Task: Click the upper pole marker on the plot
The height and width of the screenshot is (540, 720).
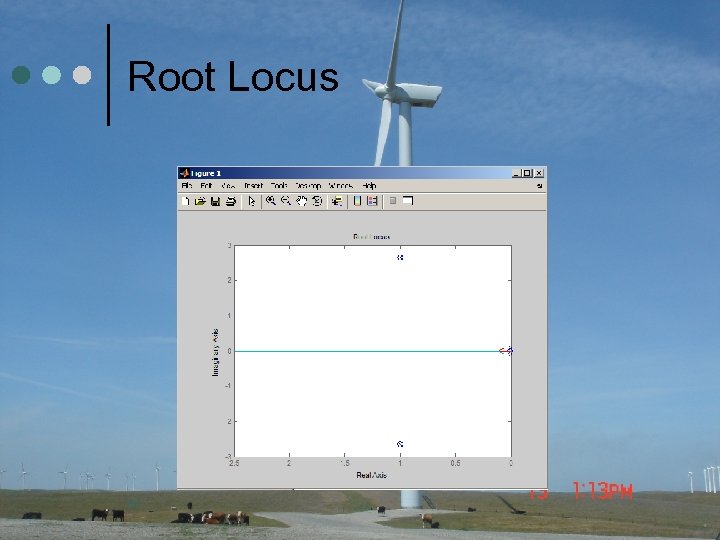Action: (x=400, y=258)
